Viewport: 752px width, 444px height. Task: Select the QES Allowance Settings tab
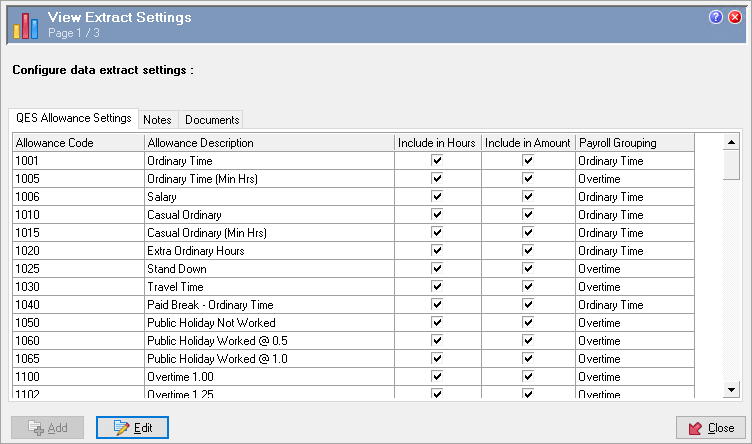tap(73, 118)
